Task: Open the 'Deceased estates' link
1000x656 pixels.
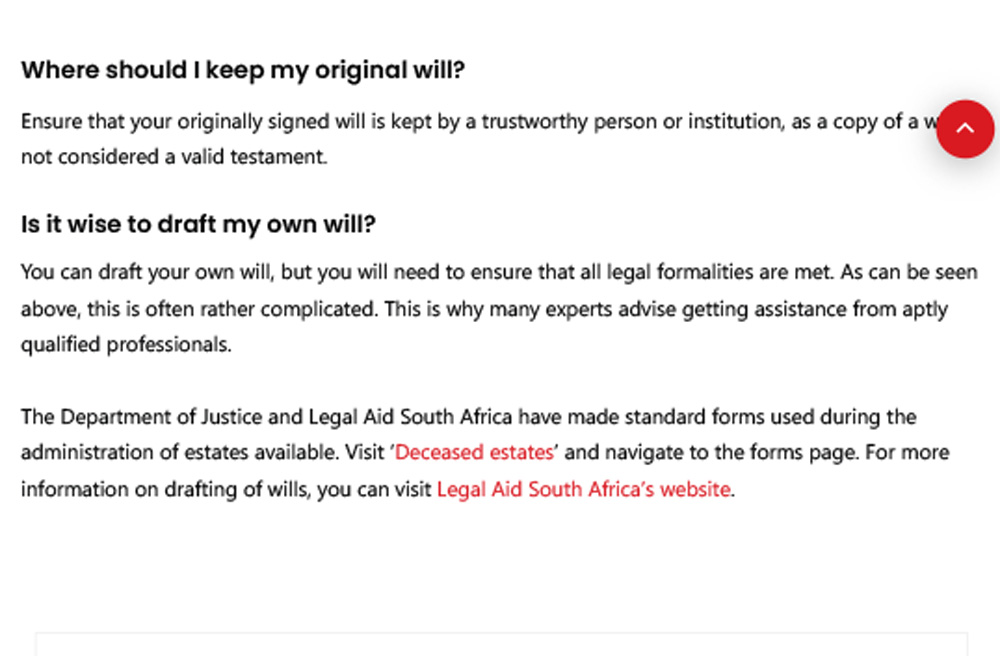Action: [475, 453]
